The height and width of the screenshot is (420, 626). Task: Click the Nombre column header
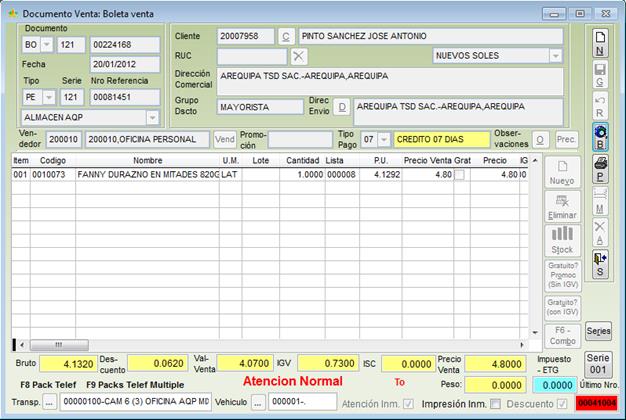147,160
